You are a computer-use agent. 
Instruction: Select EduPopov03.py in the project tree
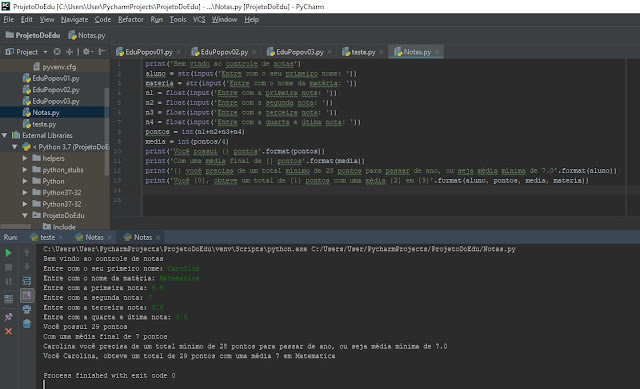click(51, 101)
